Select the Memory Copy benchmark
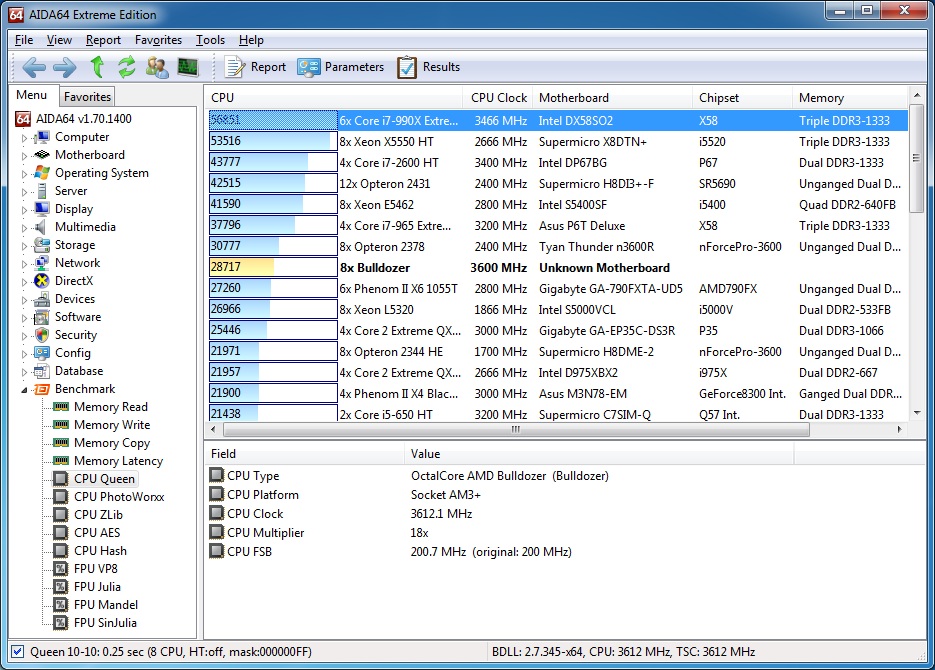935x670 pixels. click(x=112, y=443)
